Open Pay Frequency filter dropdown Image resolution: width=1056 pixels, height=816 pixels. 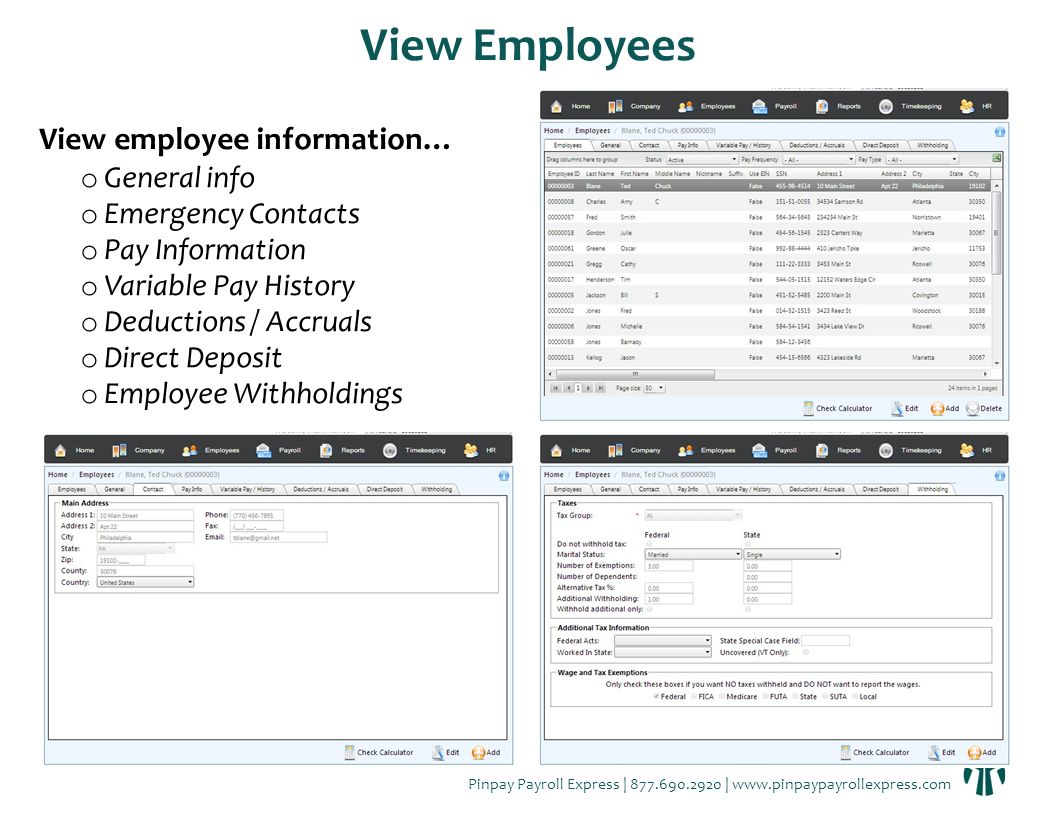818,160
